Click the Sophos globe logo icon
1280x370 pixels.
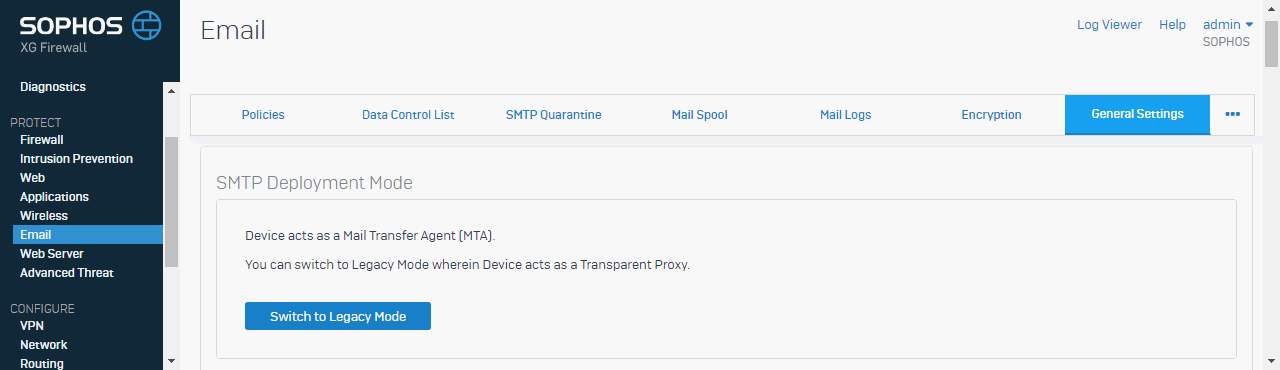(x=147, y=23)
